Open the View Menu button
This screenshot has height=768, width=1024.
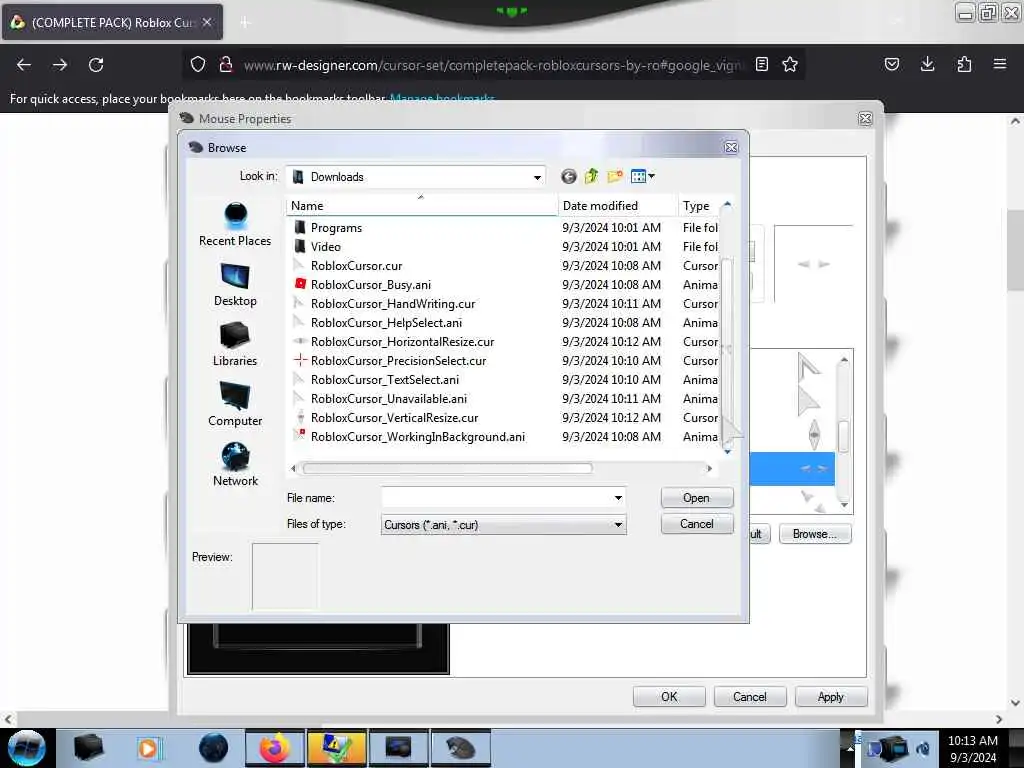click(643, 176)
